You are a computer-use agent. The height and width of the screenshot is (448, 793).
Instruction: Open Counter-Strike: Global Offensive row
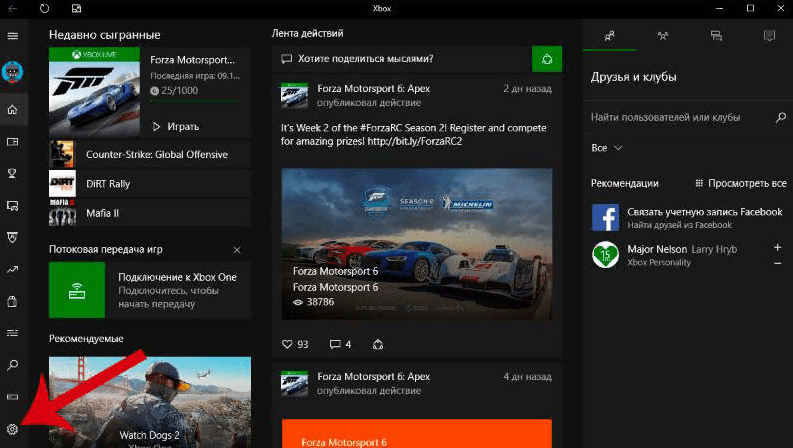(150, 154)
